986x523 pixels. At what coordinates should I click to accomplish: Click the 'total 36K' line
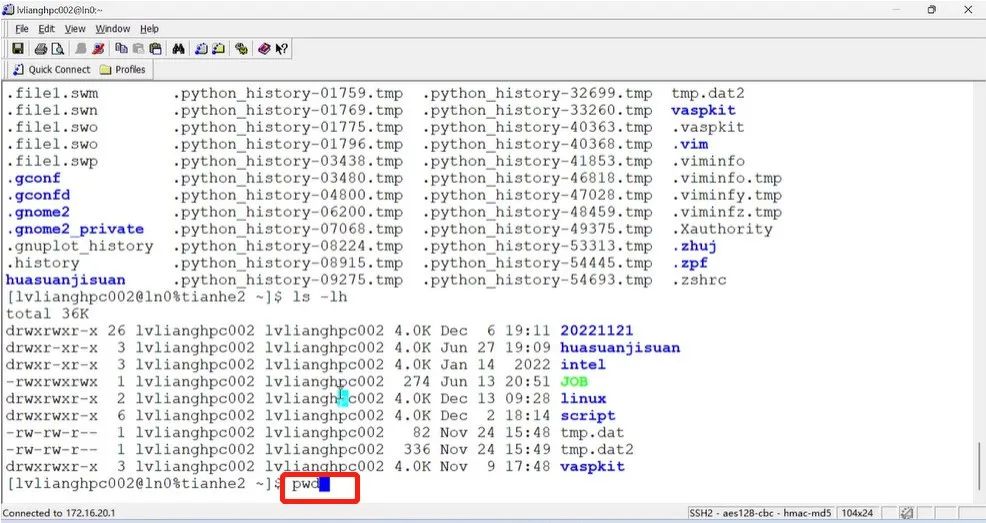point(48,314)
